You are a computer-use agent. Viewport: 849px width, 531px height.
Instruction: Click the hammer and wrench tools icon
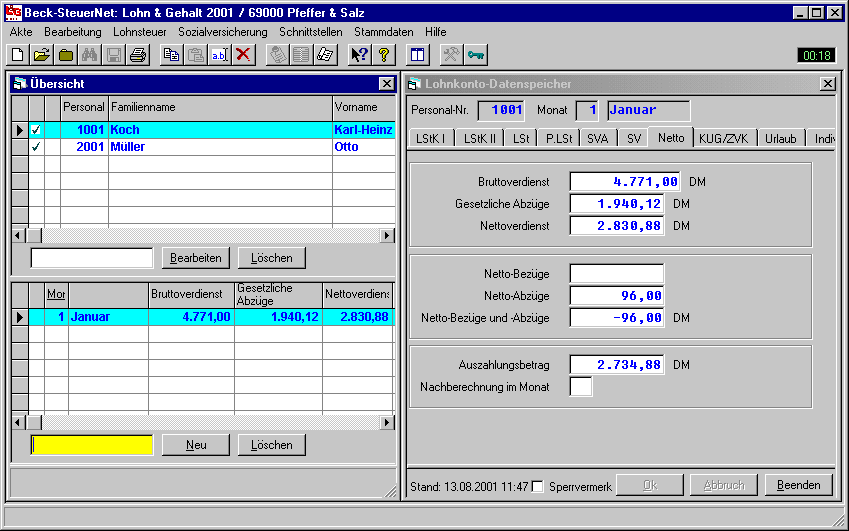pos(452,55)
